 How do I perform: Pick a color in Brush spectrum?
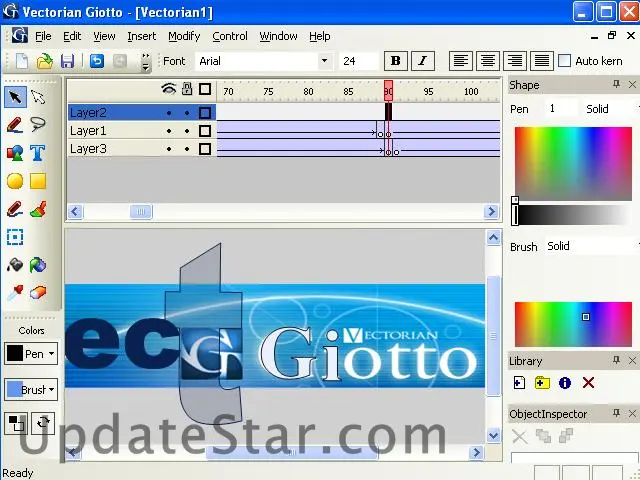[x=573, y=324]
